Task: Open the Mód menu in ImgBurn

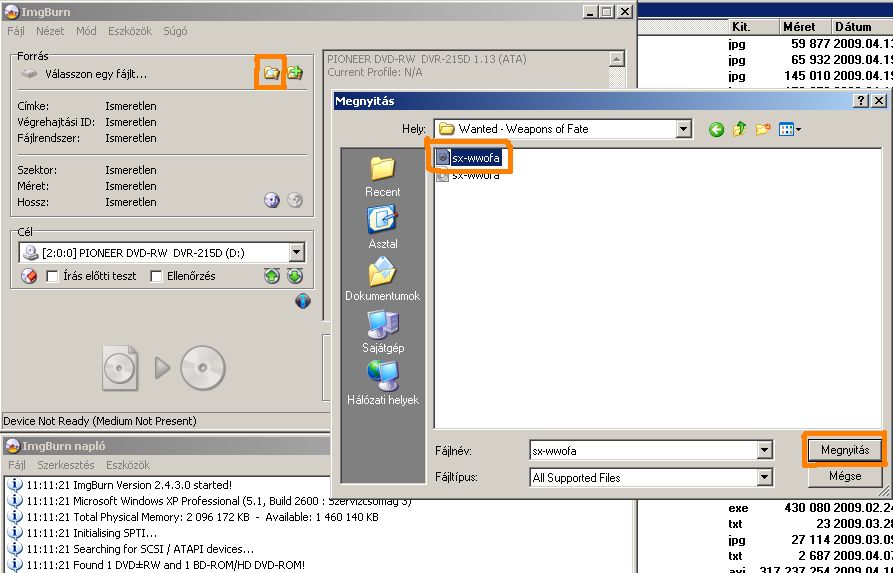Action: 86,31
